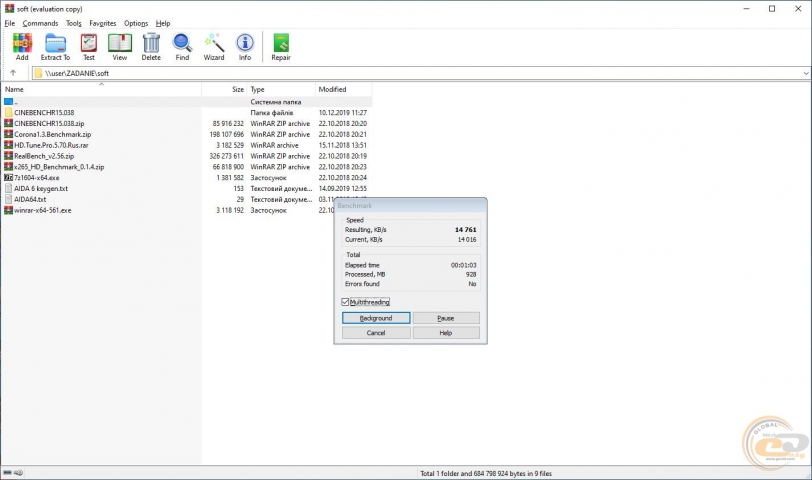The image size is (812, 480).
Task: Click the size value 326 273 611
Action: (226, 156)
